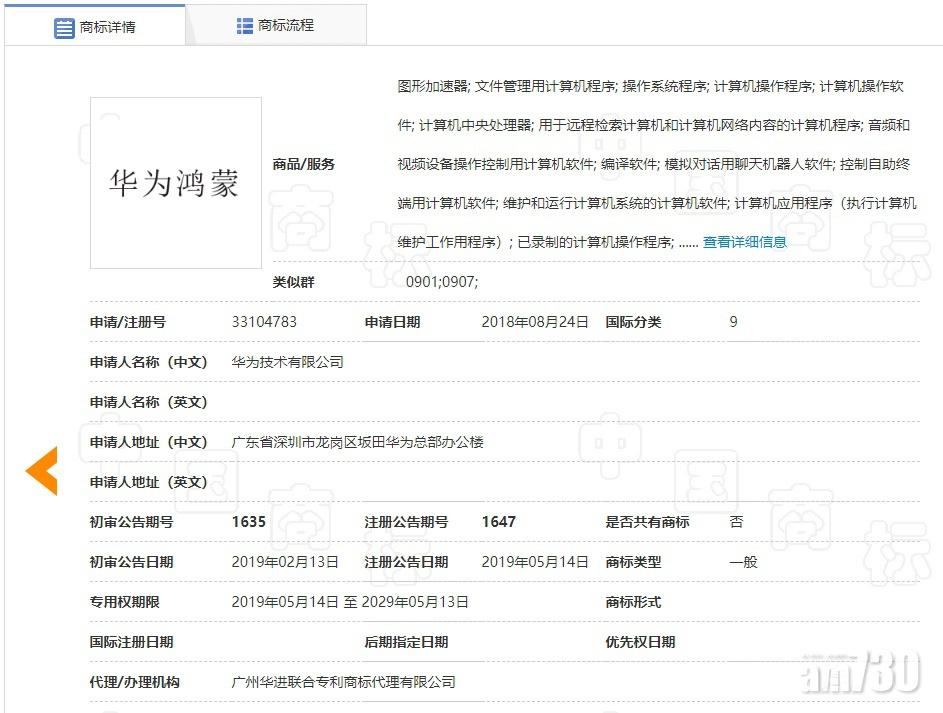
Task: Click the preliminary announcement date 2019年02月13日
Action: pos(285,562)
